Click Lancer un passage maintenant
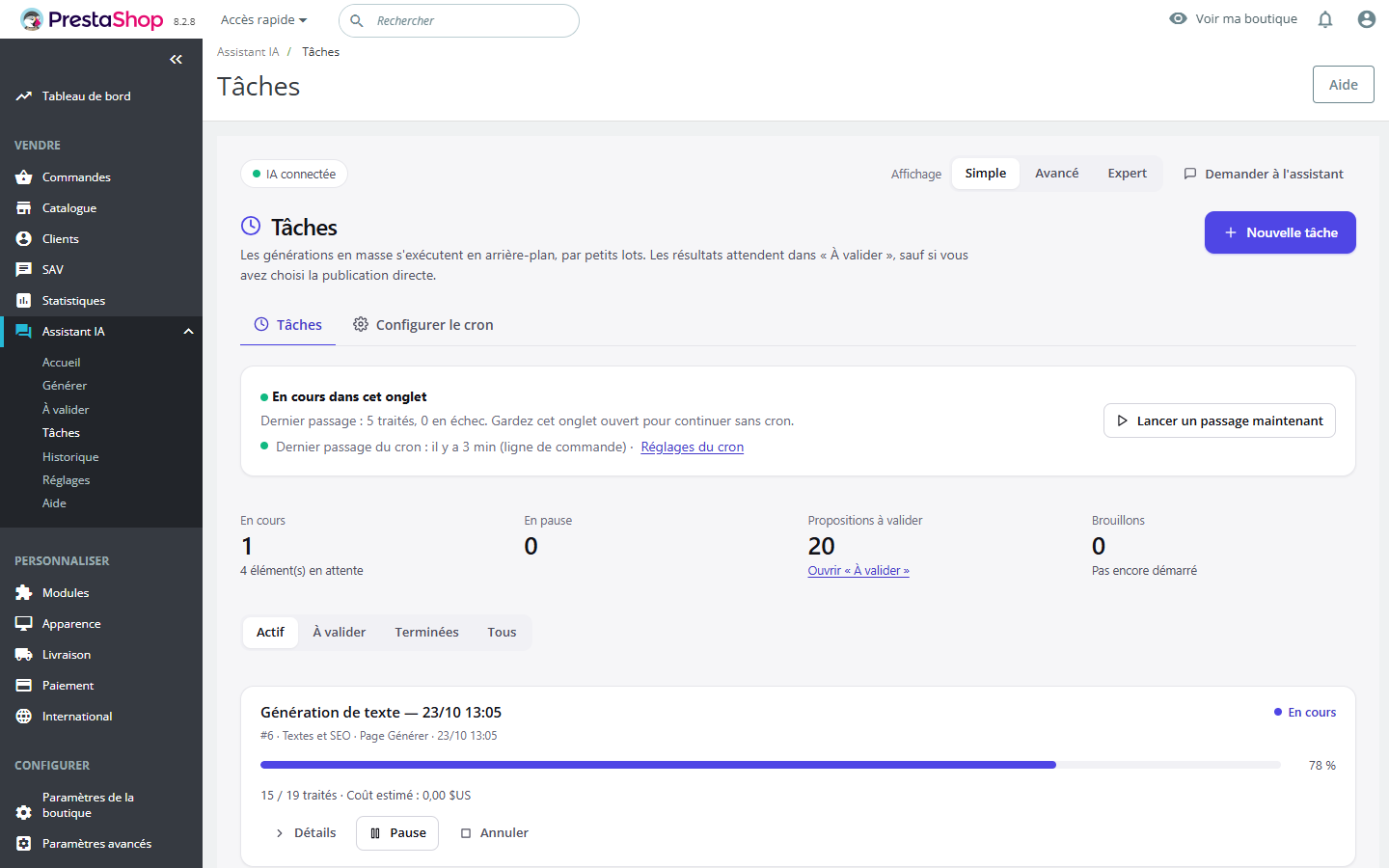The width and height of the screenshot is (1389, 868). click(x=1219, y=420)
